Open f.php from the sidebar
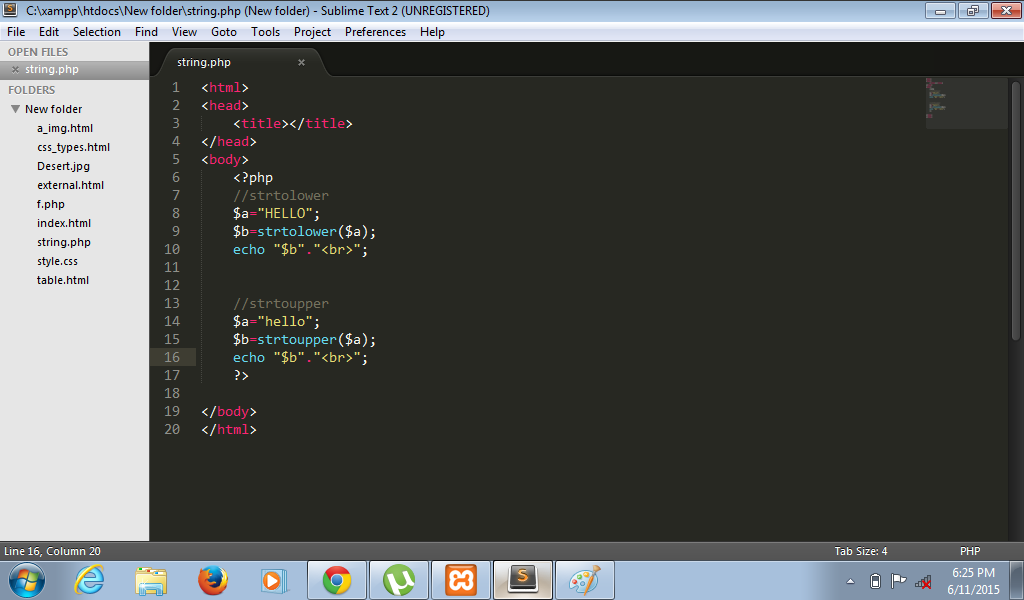The image size is (1024, 600). 51,204
